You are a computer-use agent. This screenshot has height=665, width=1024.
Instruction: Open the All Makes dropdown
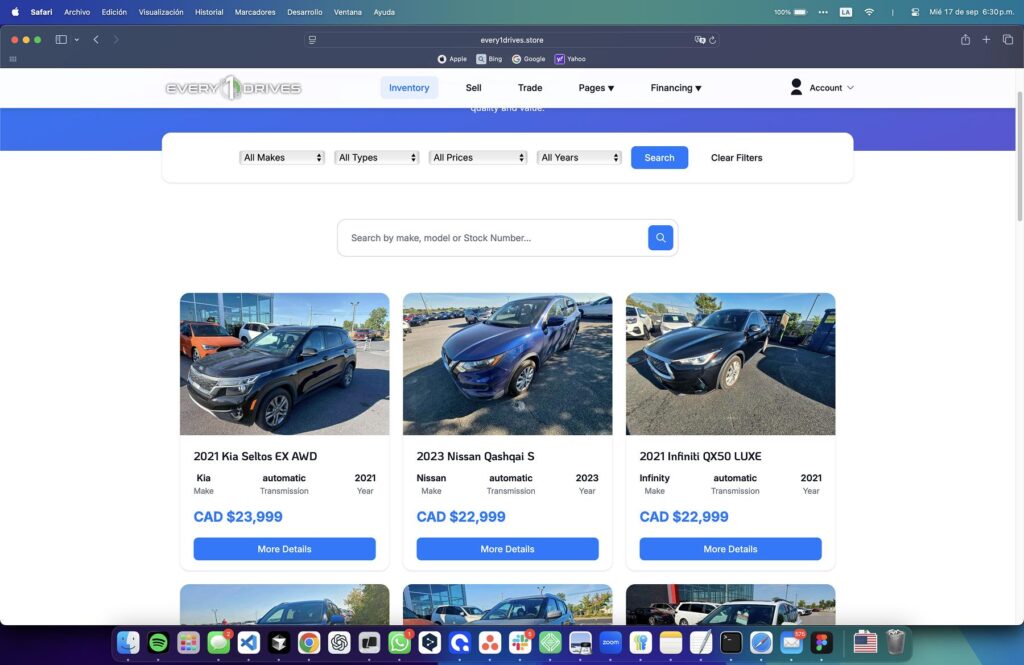coord(282,158)
